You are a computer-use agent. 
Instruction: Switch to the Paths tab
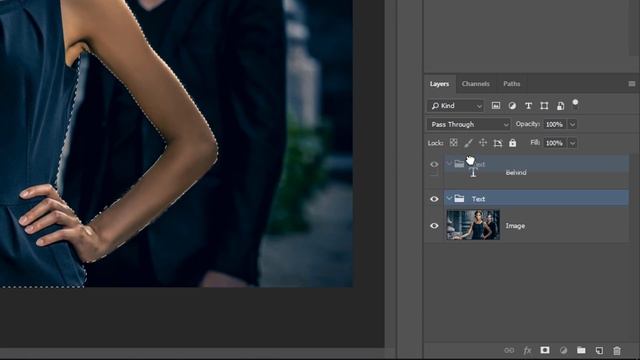[x=511, y=84]
